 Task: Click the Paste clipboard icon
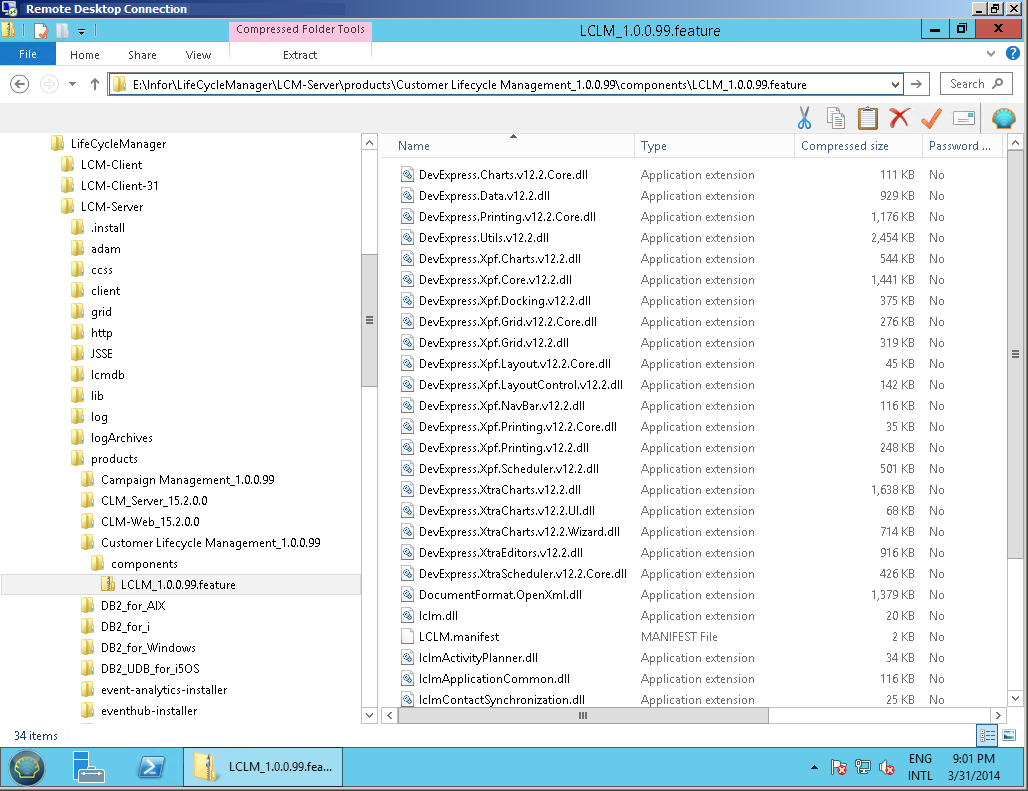click(867, 118)
